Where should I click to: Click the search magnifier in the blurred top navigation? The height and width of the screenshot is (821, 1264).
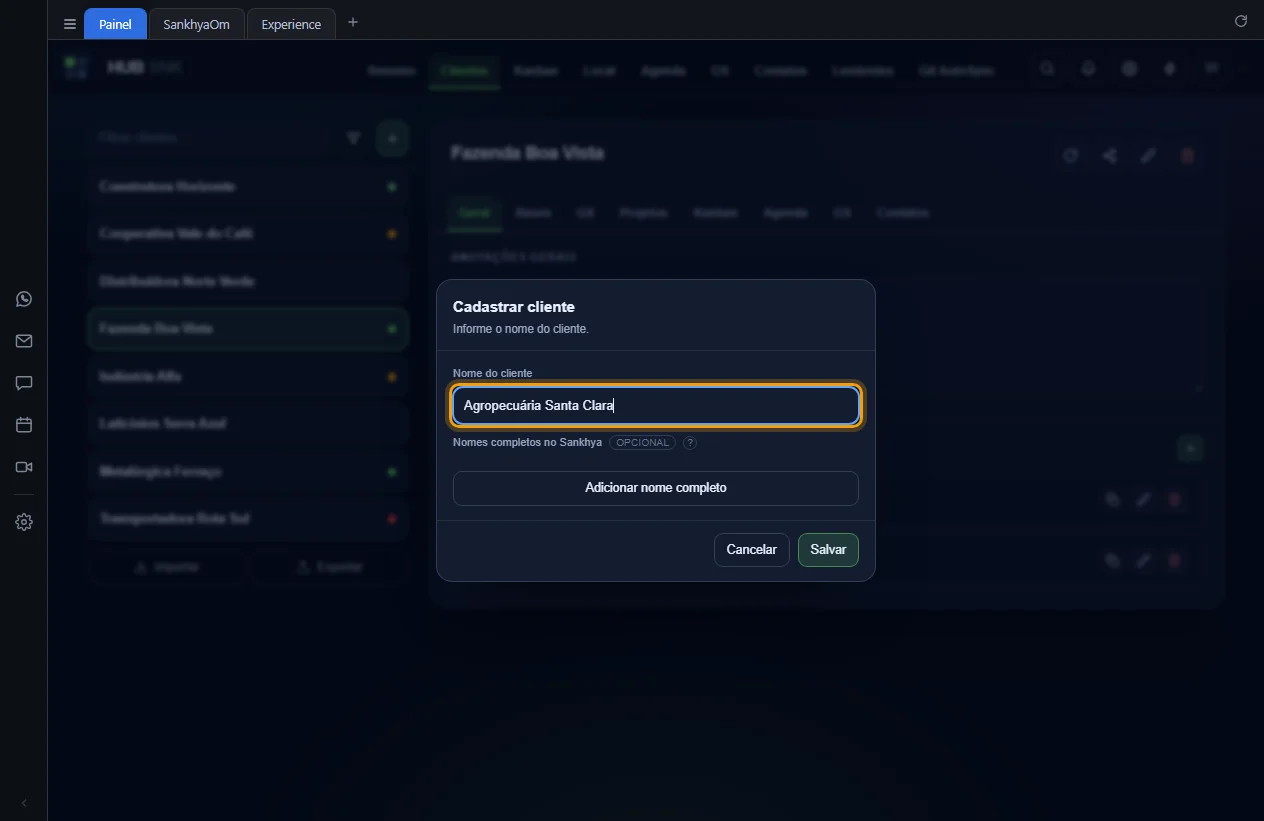pos(1047,69)
